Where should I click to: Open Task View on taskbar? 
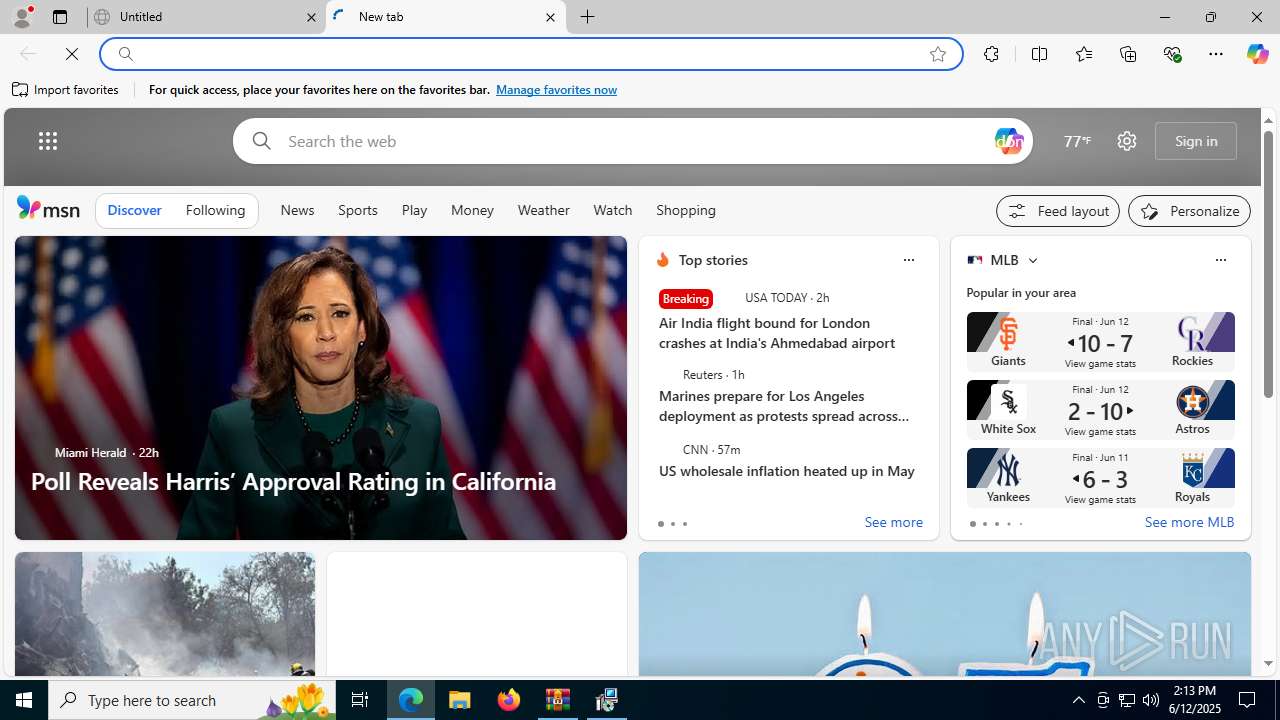[360, 700]
